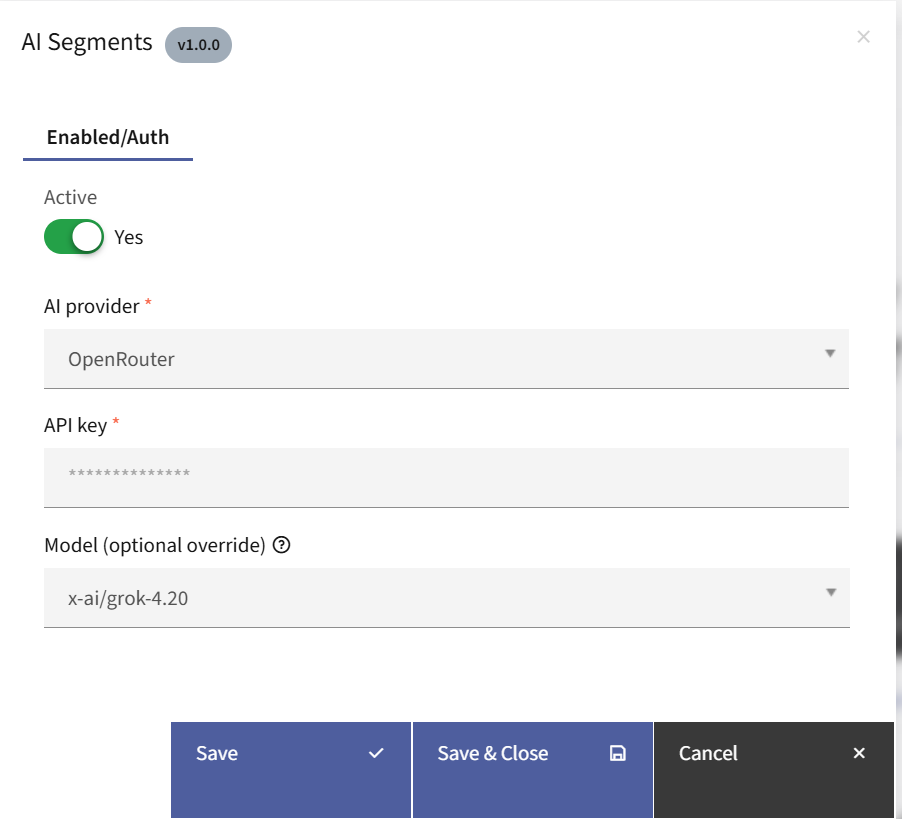Click the v1.0.0 version badge

(x=198, y=44)
